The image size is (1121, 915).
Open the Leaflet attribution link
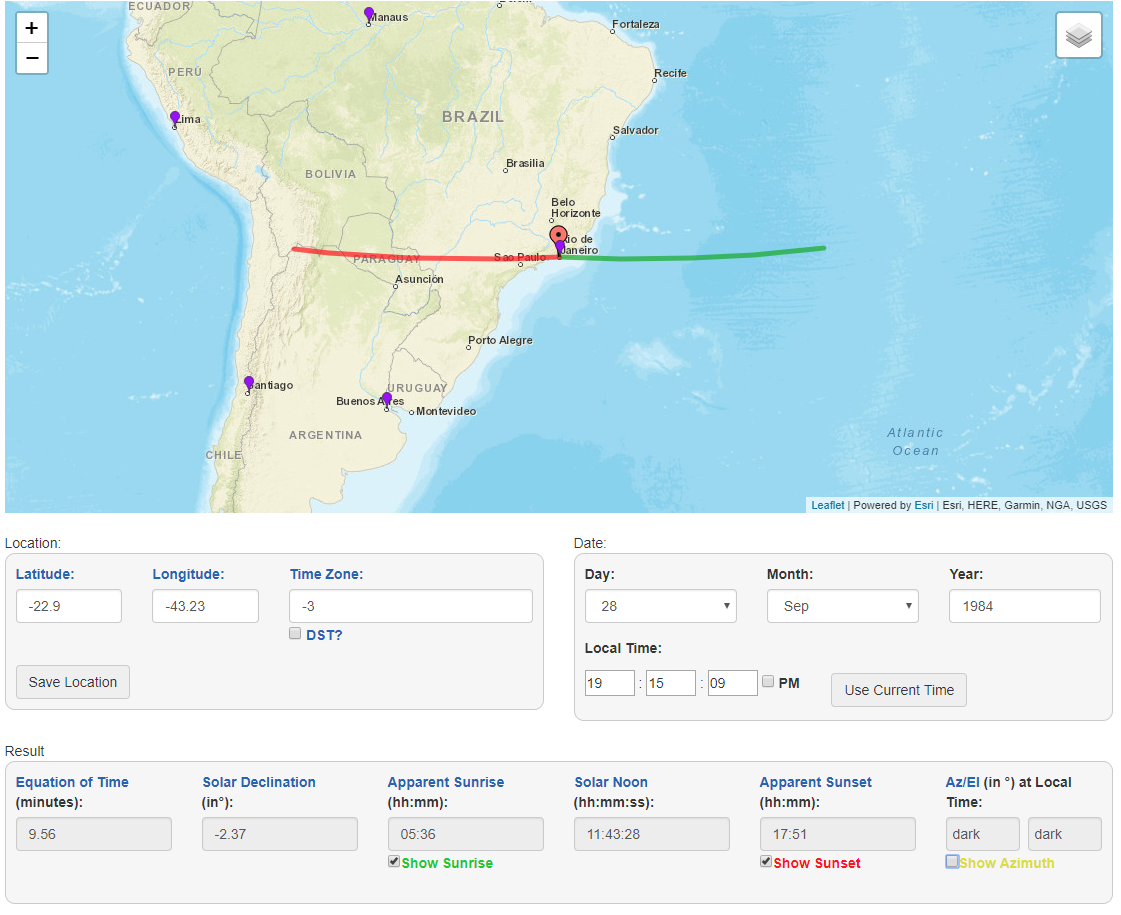tap(827, 505)
